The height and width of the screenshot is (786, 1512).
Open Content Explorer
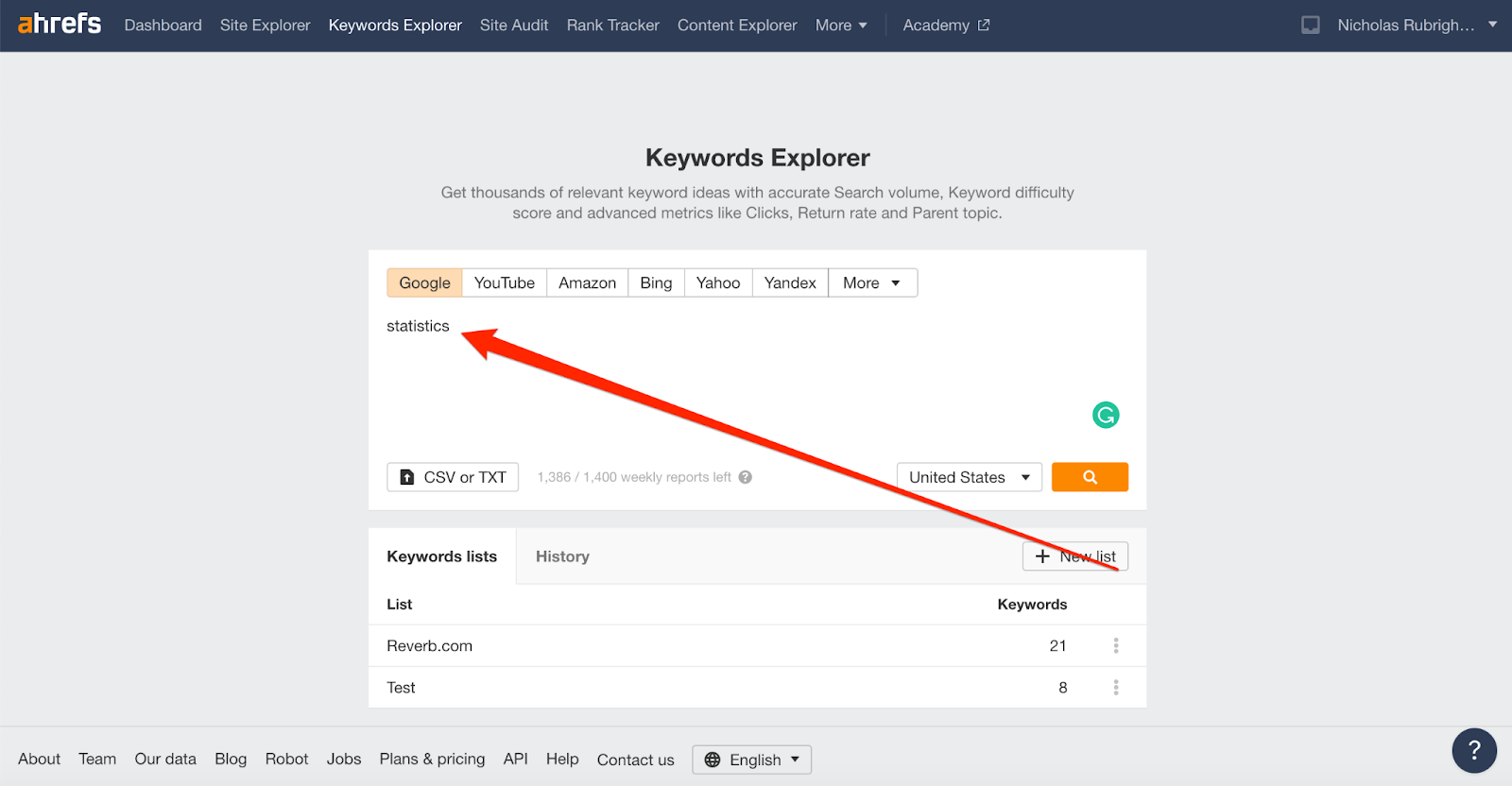[x=737, y=26]
